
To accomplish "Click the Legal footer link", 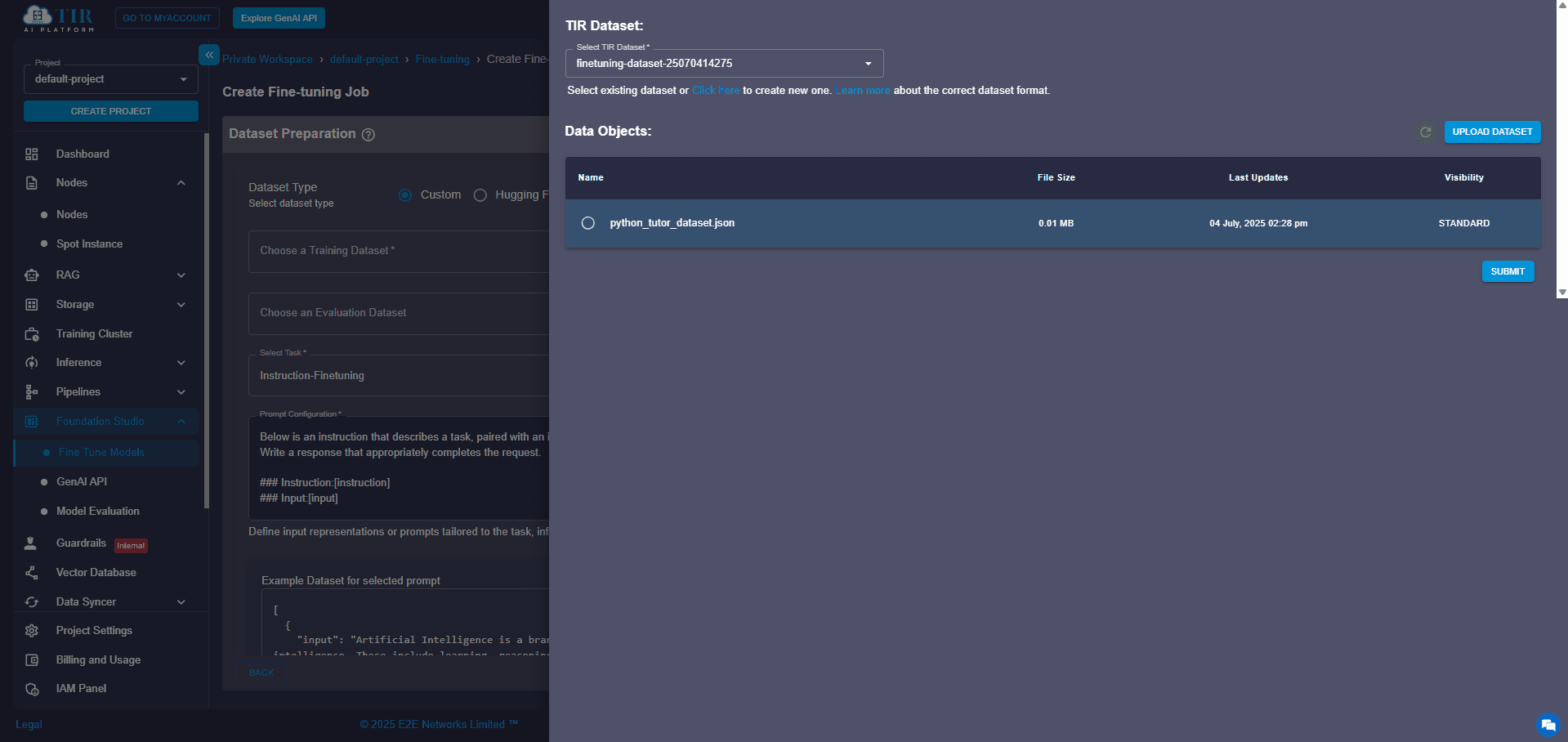I will [29, 725].
